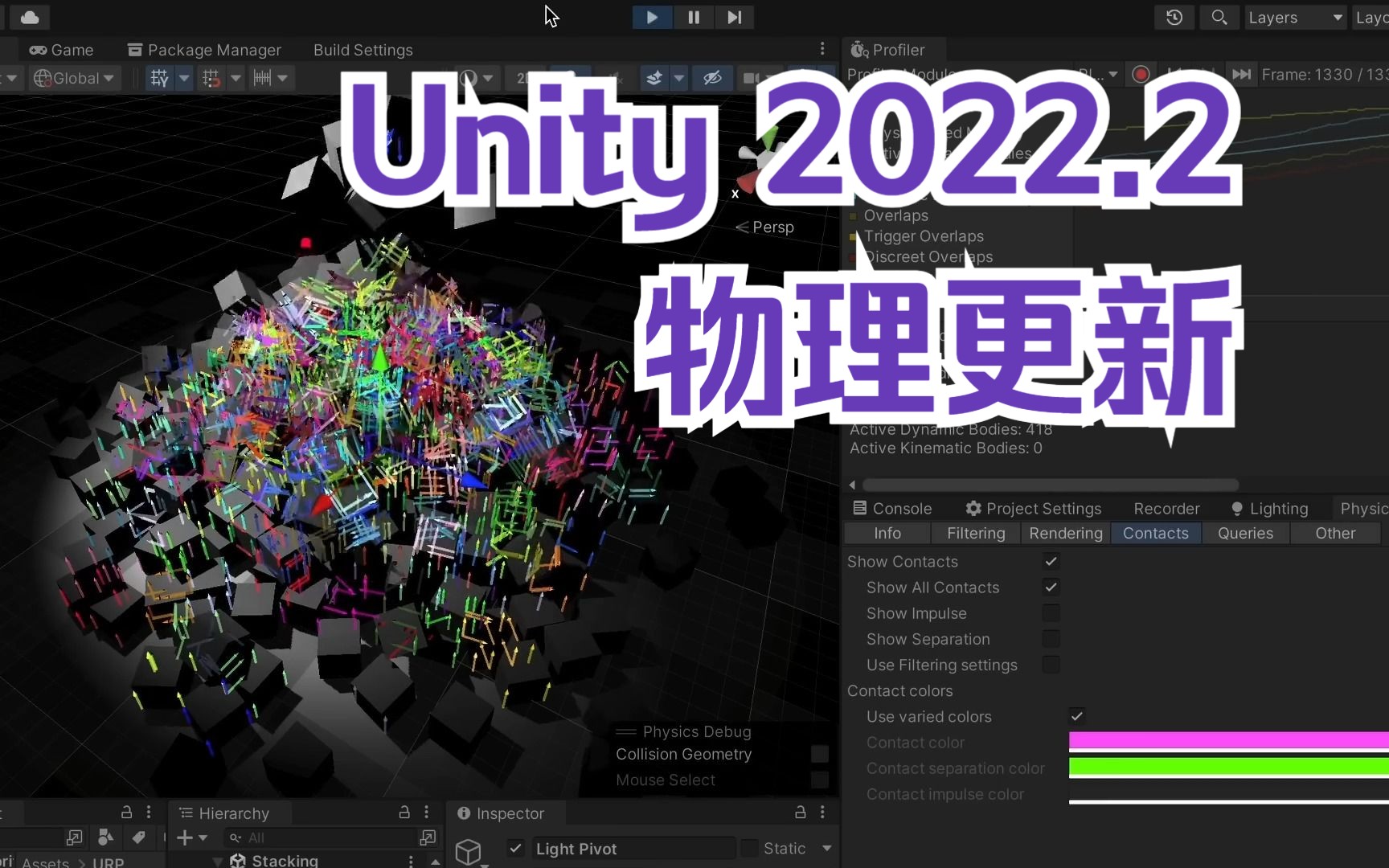The height and width of the screenshot is (868, 1389).
Task: Open the Project Settings tab
Action: coord(1033,509)
